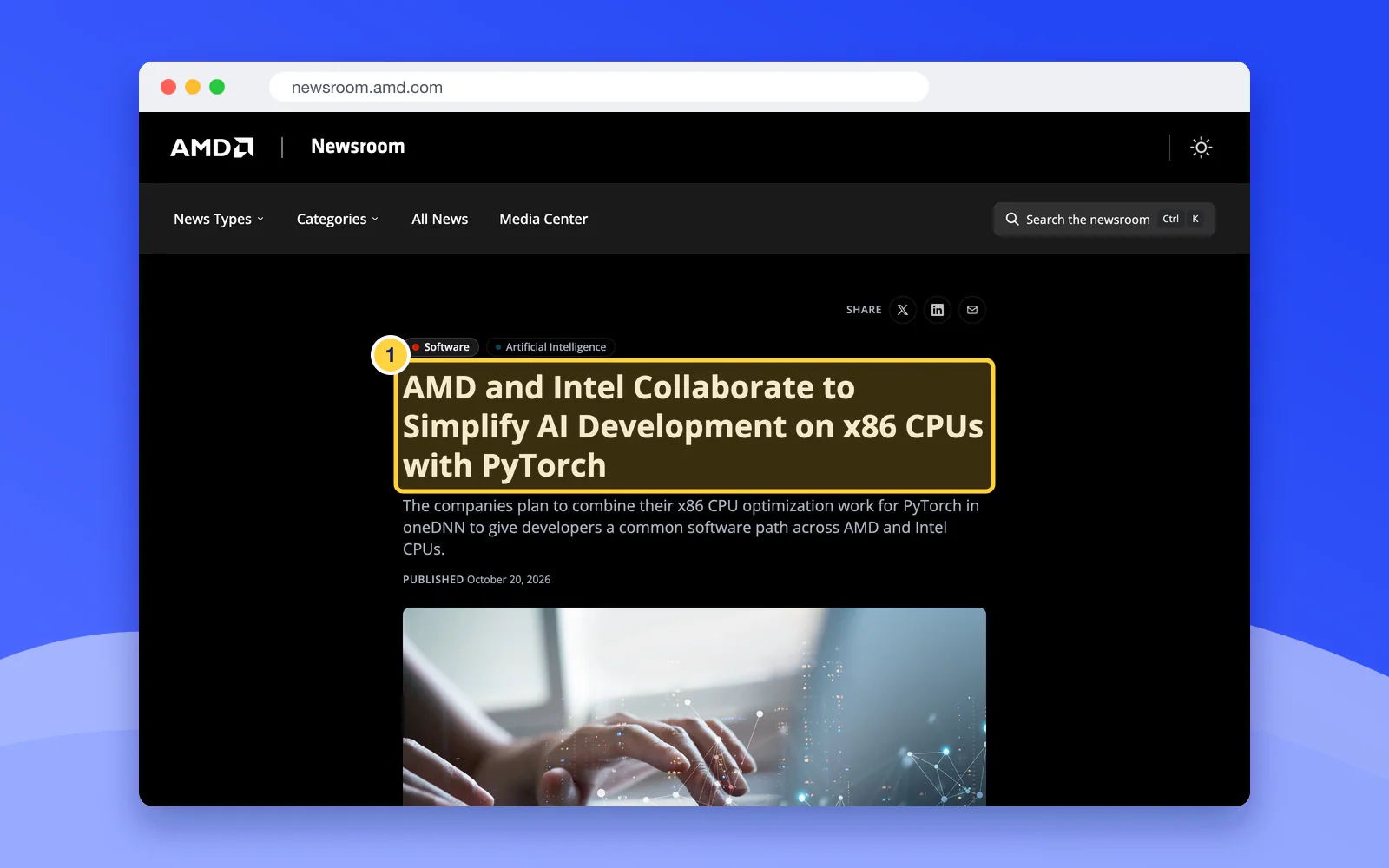Open the Media Center page

coord(543,219)
